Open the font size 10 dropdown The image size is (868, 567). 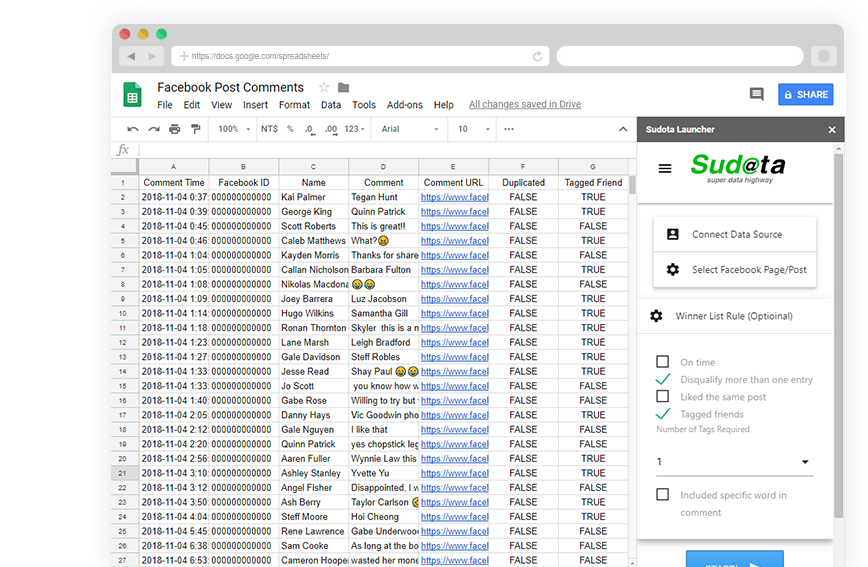pos(474,129)
